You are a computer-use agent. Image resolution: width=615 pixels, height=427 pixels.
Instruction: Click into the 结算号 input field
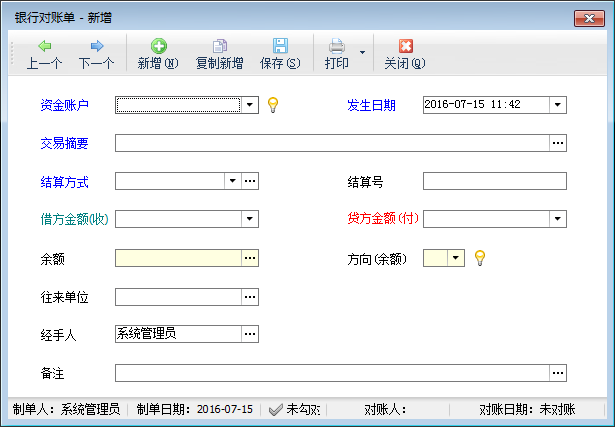click(494, 181)
